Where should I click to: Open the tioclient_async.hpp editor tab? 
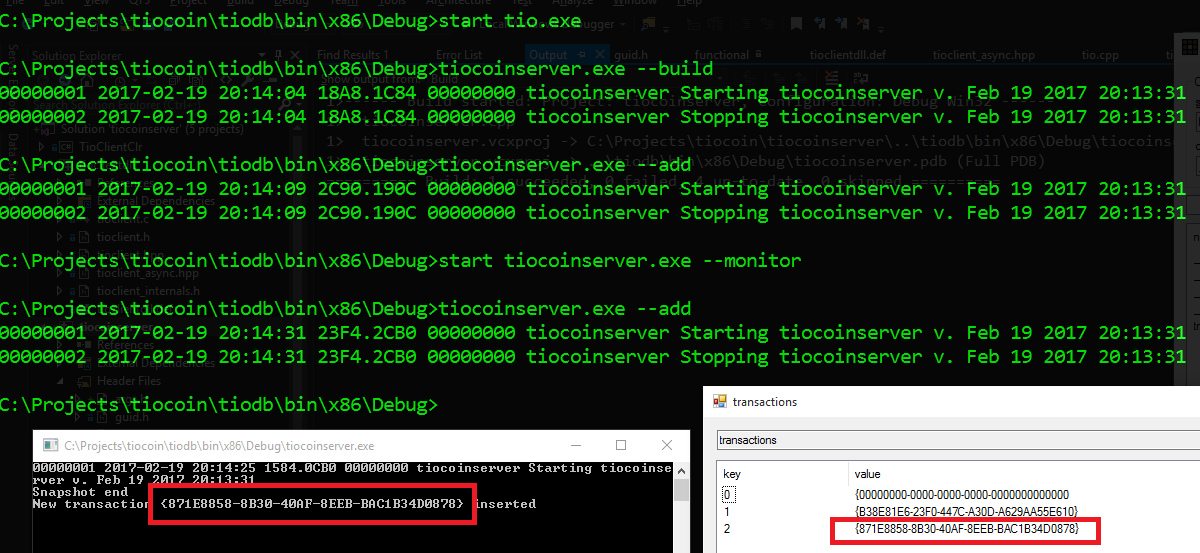click(x=981, y=55)
